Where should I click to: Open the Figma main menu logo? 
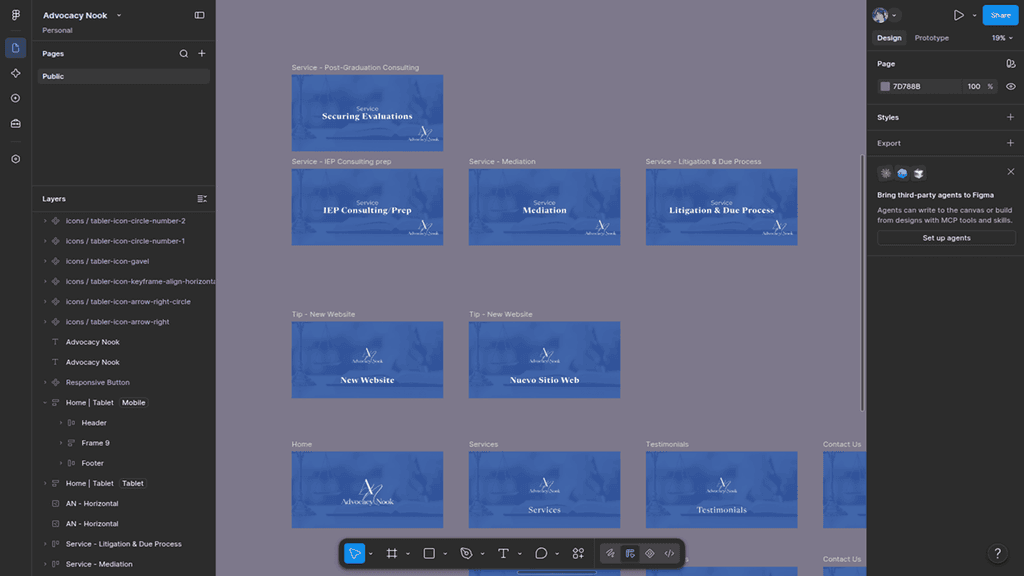pyautogui.click(x=16, y=15)
